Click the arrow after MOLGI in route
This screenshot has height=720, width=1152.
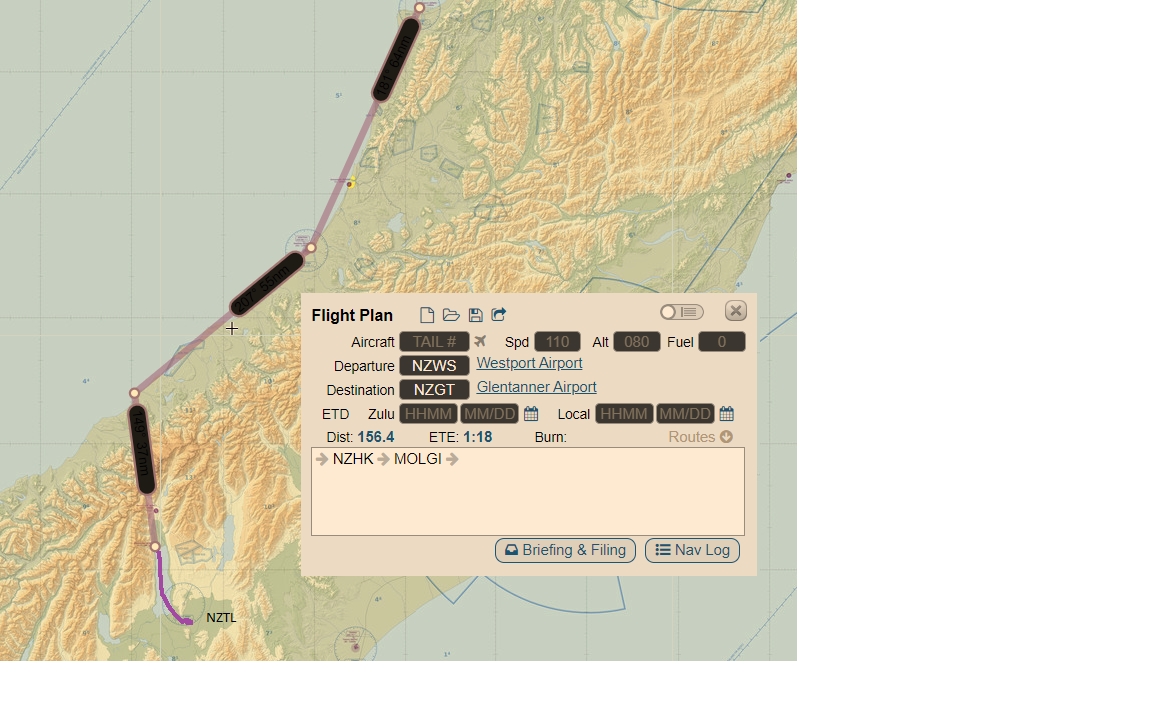452,459
